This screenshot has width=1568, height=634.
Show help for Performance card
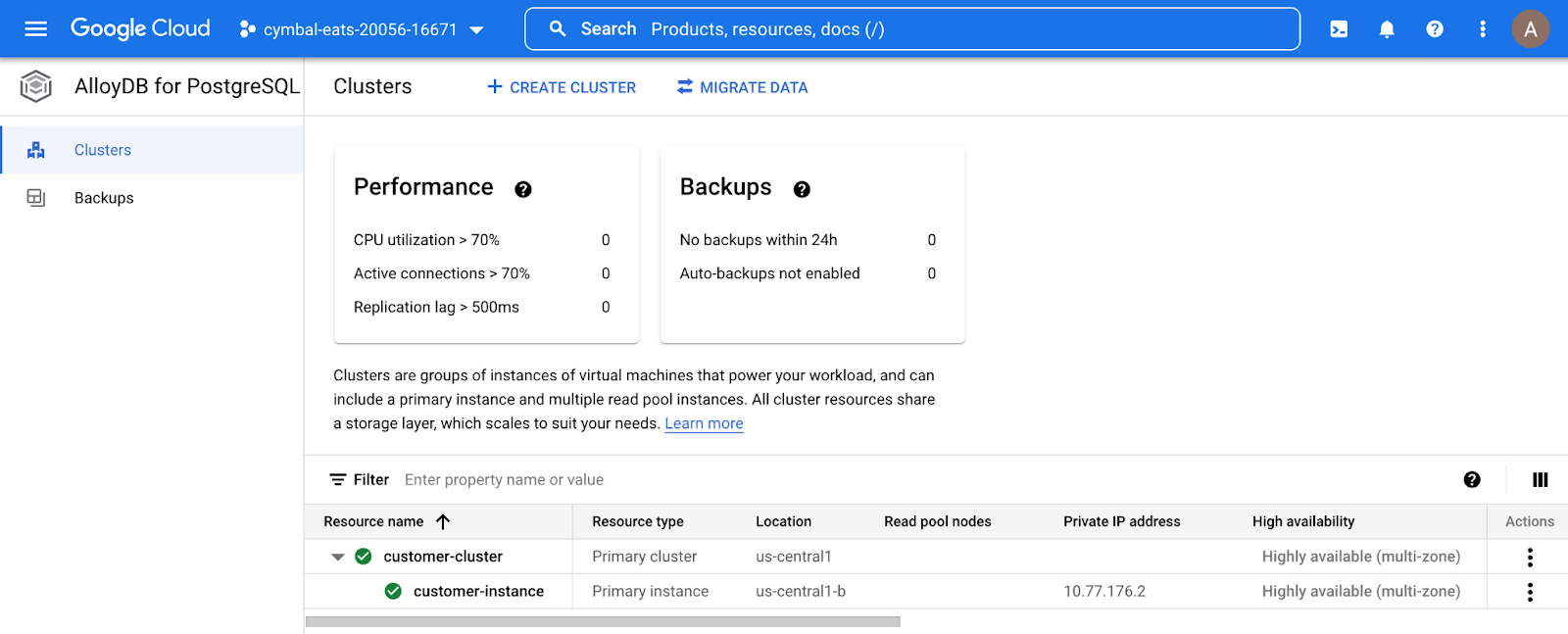[x=523, y=190]
